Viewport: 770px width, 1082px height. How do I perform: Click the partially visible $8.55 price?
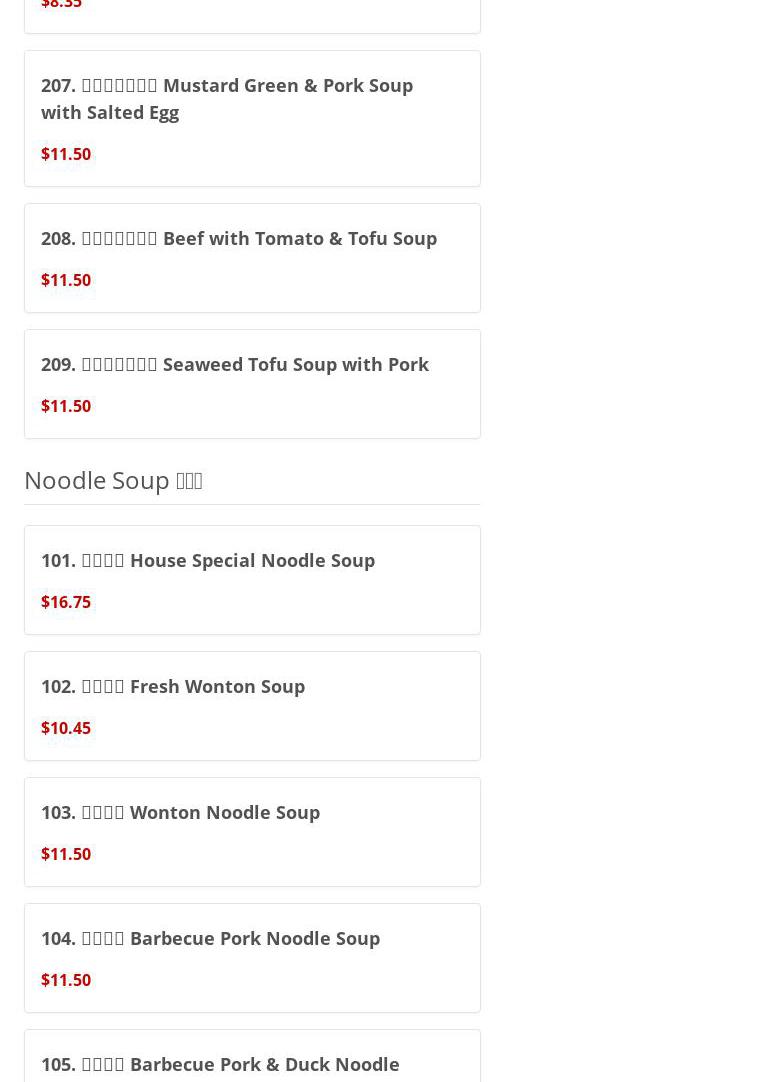61,5
